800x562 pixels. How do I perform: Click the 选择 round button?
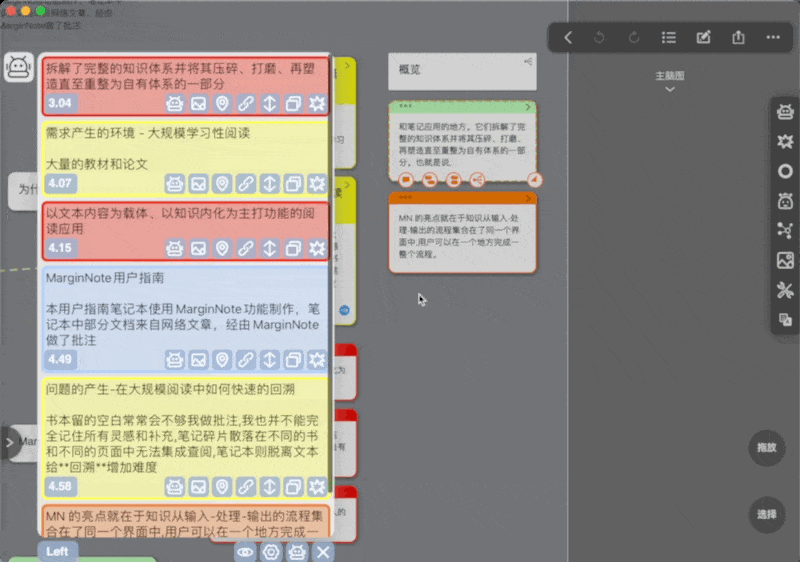click(767, 515)
